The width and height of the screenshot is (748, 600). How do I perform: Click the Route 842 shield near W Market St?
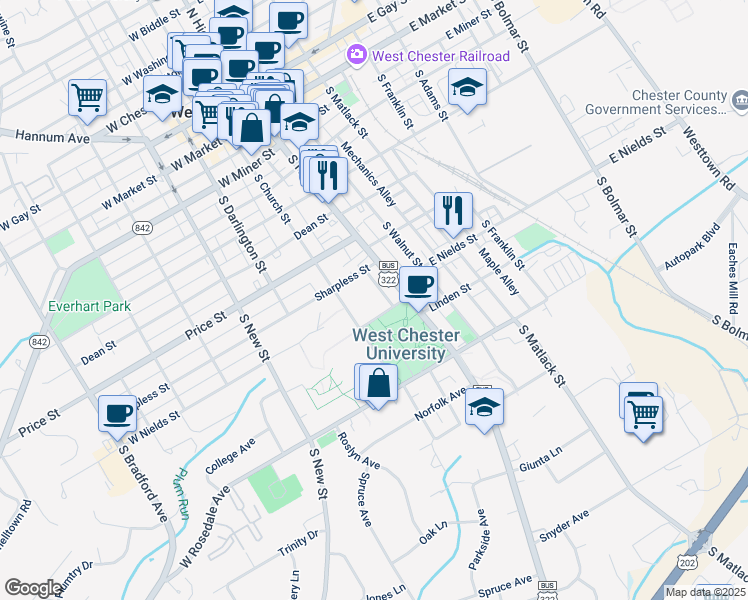[142, 228]
